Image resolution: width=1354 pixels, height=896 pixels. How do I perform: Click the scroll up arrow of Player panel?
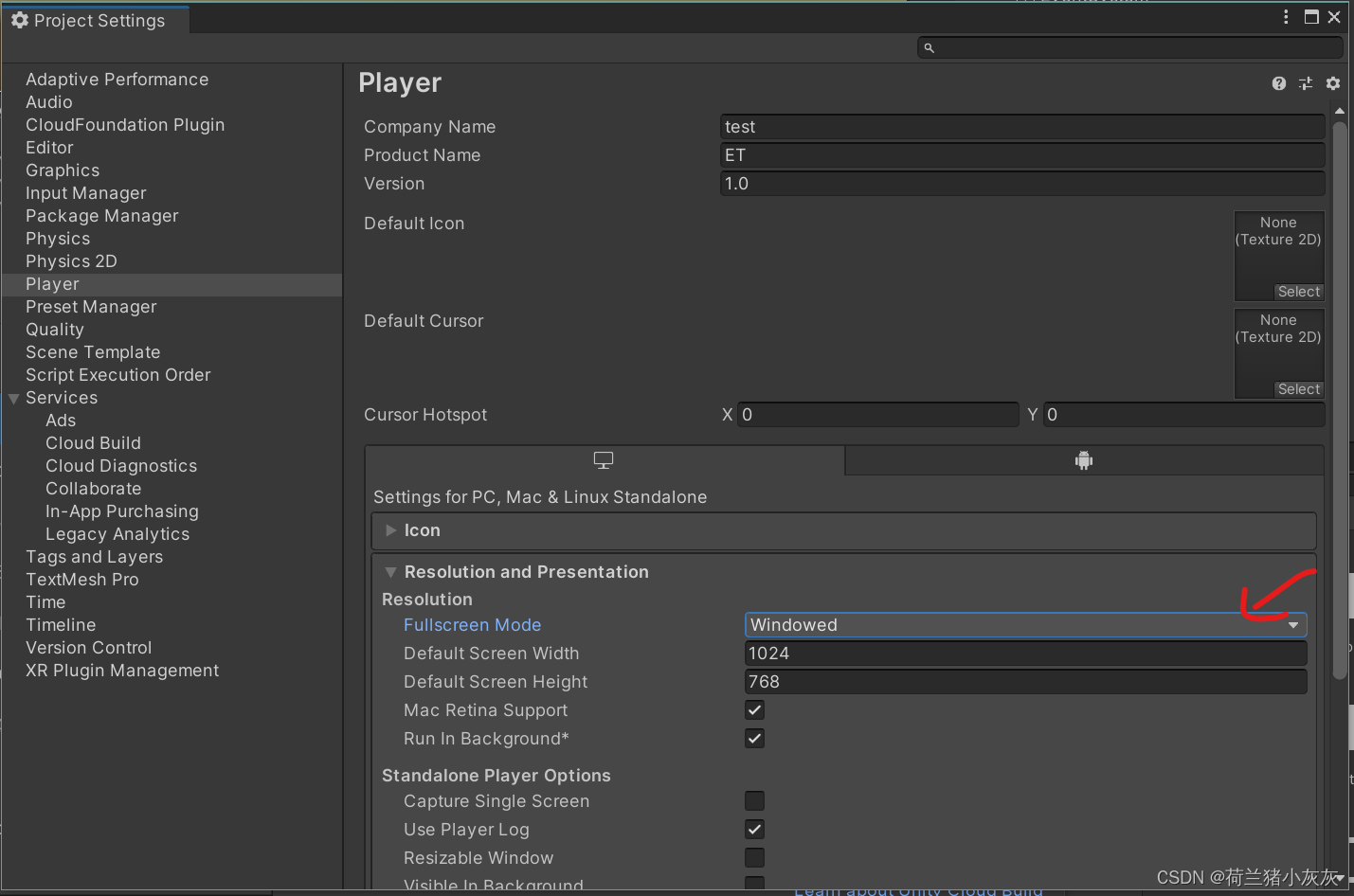(x=1340, y=111)
